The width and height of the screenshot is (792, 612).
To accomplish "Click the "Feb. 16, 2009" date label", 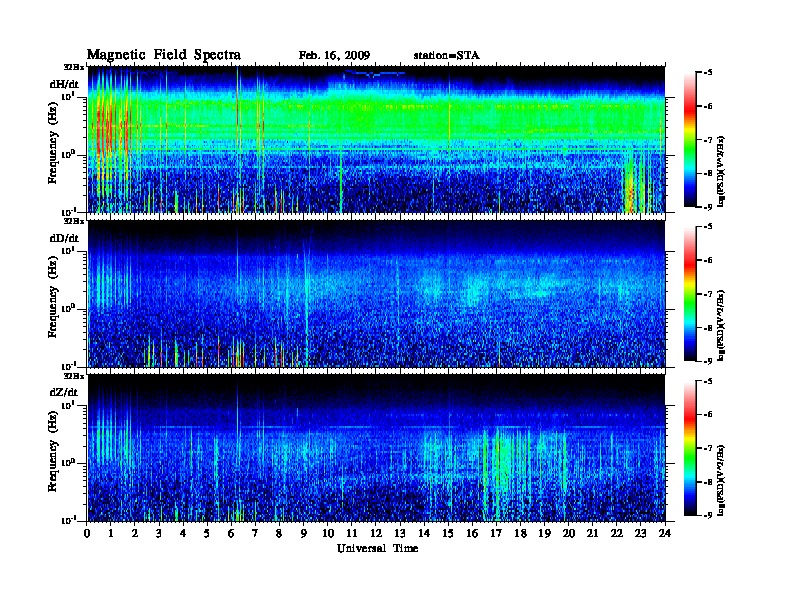I will (334, 56).
